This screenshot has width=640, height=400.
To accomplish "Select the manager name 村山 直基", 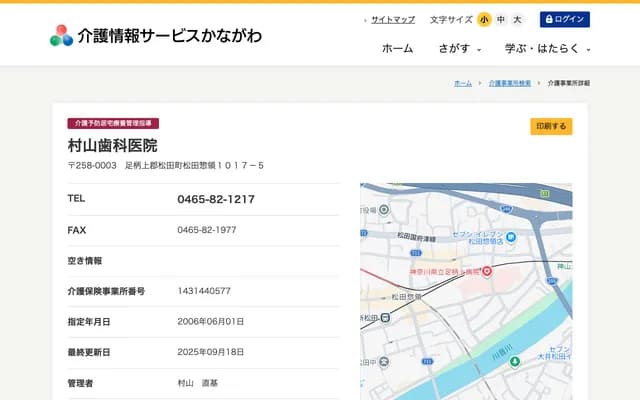I will pos(198,383).
